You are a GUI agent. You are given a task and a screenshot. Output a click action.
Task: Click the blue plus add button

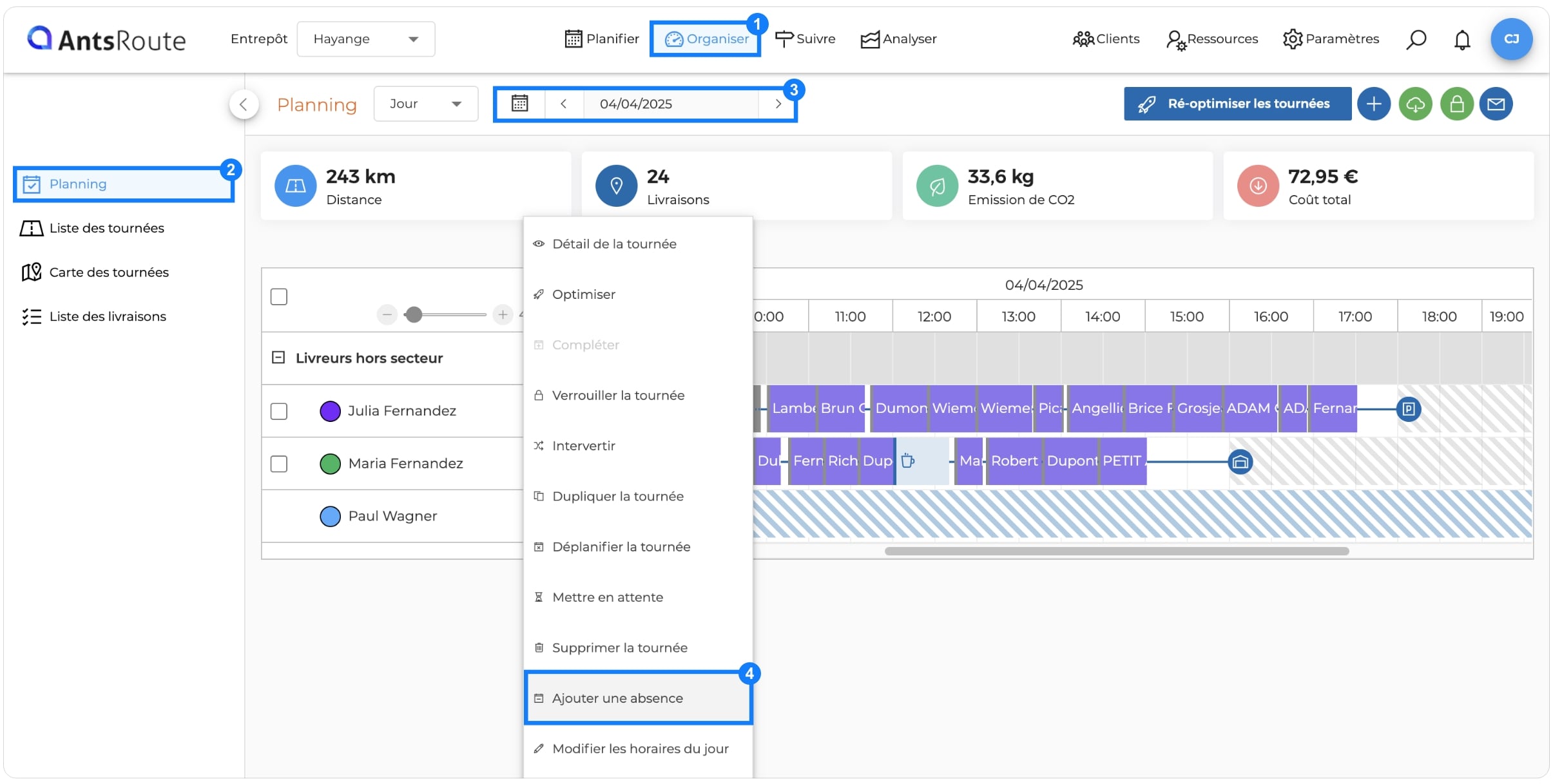click(x=1374, y=104)
